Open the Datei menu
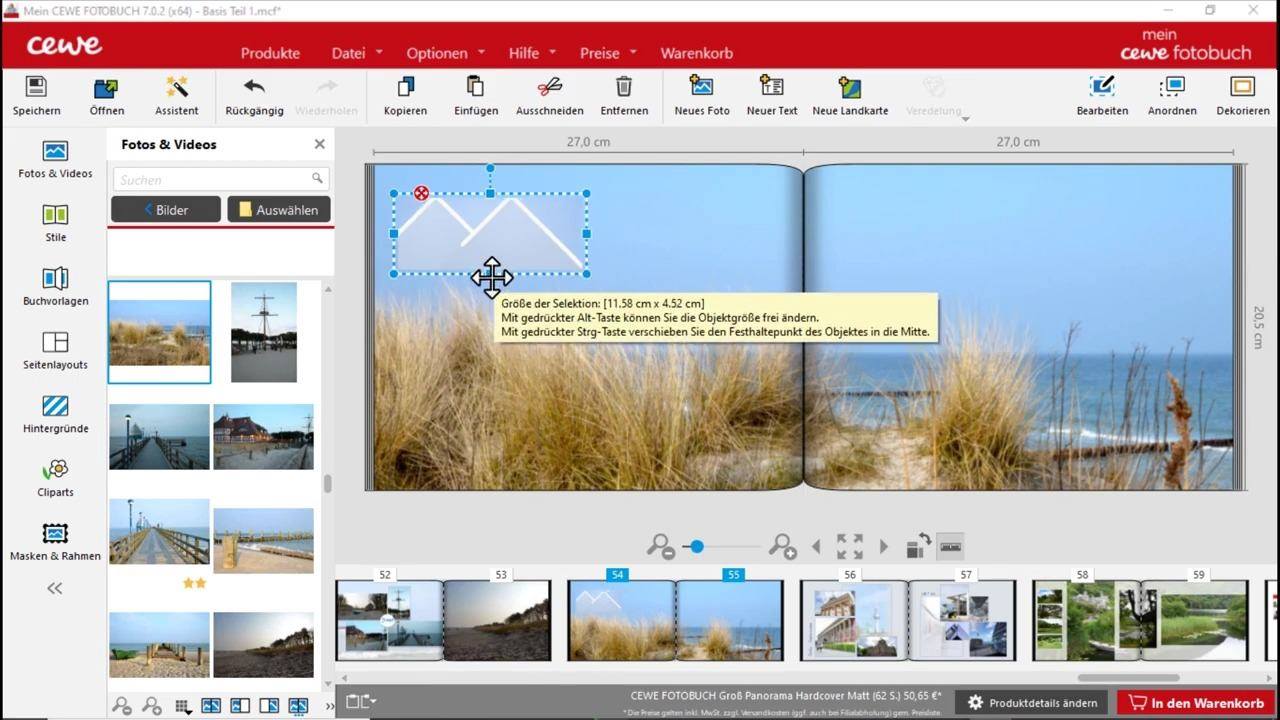Screen dimensions: 1280x720 point(357,53)
